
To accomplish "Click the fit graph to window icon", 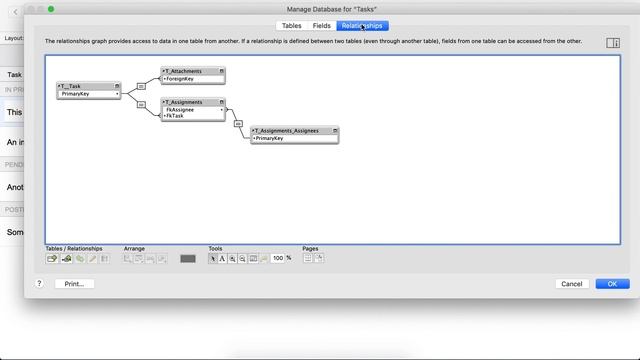I will coord(253,258).
